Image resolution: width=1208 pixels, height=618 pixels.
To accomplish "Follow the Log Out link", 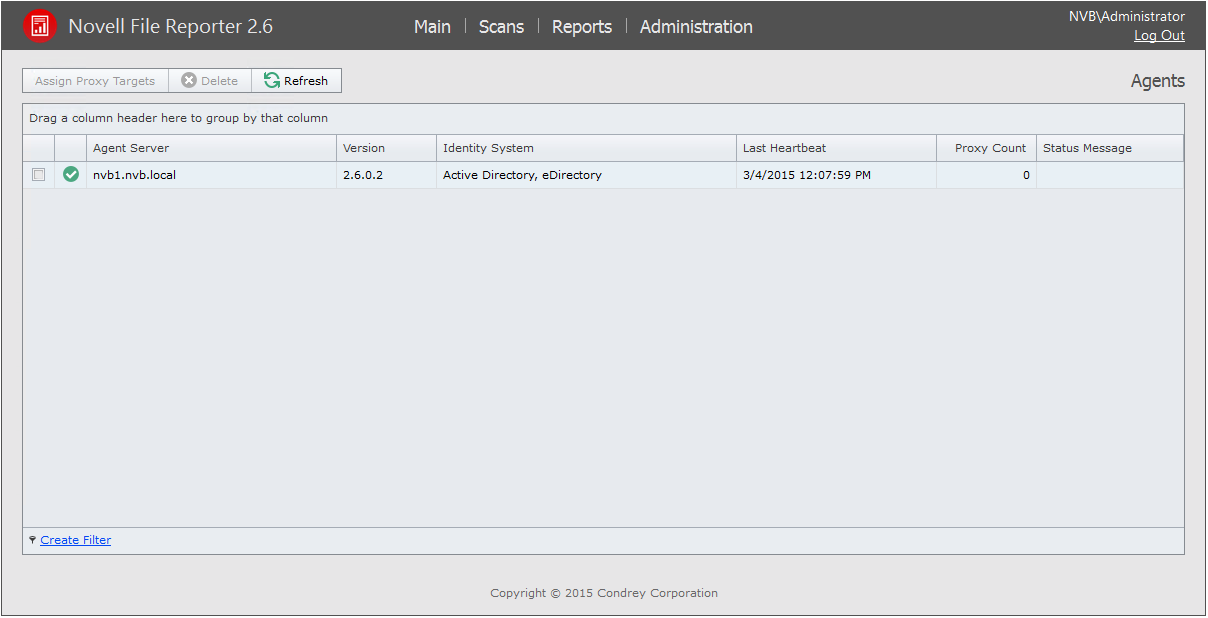I will point(1159,36).
